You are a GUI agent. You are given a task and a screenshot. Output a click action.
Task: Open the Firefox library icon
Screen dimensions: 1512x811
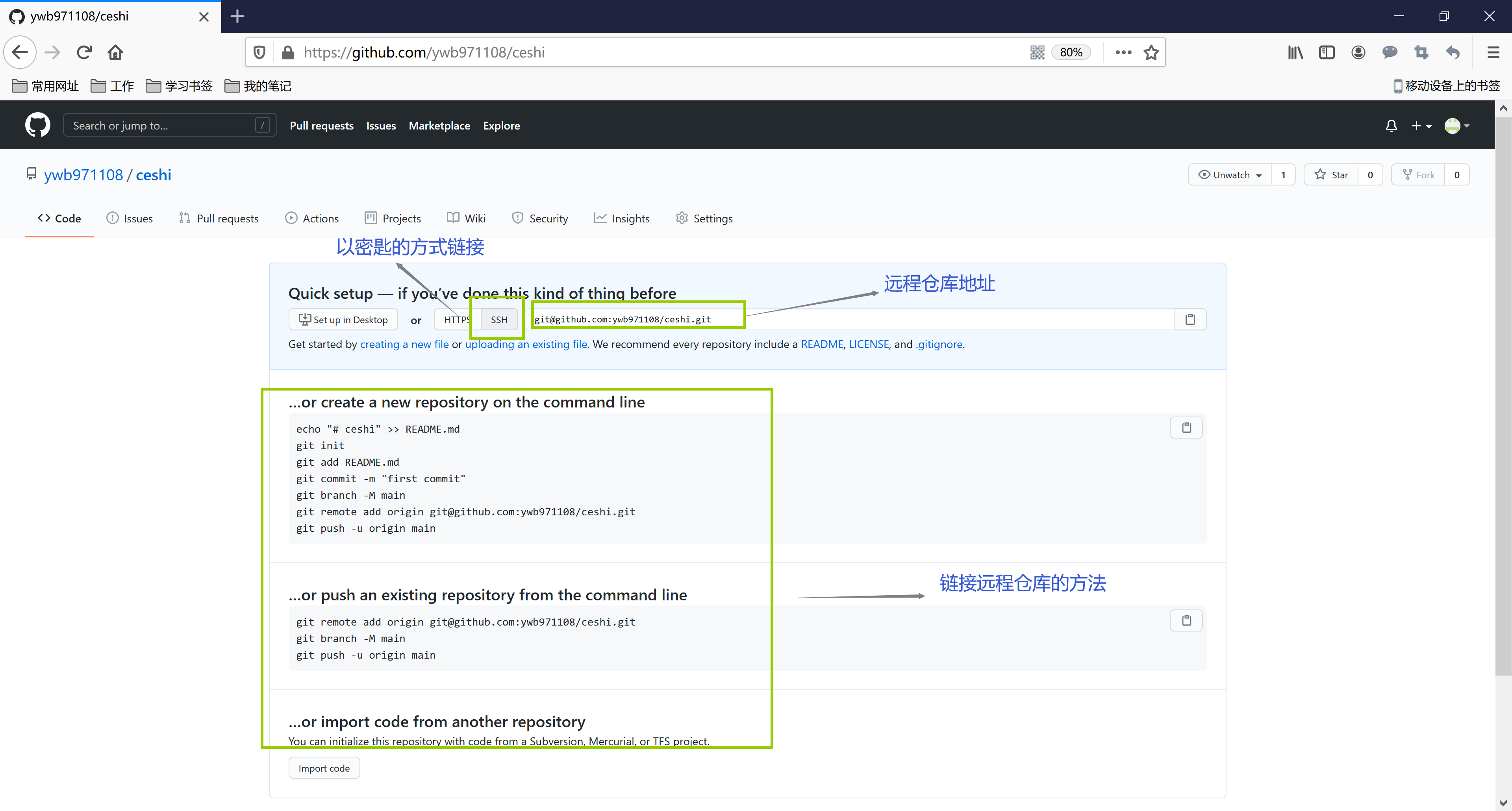pyautogui.click(x=1295, y=52)
